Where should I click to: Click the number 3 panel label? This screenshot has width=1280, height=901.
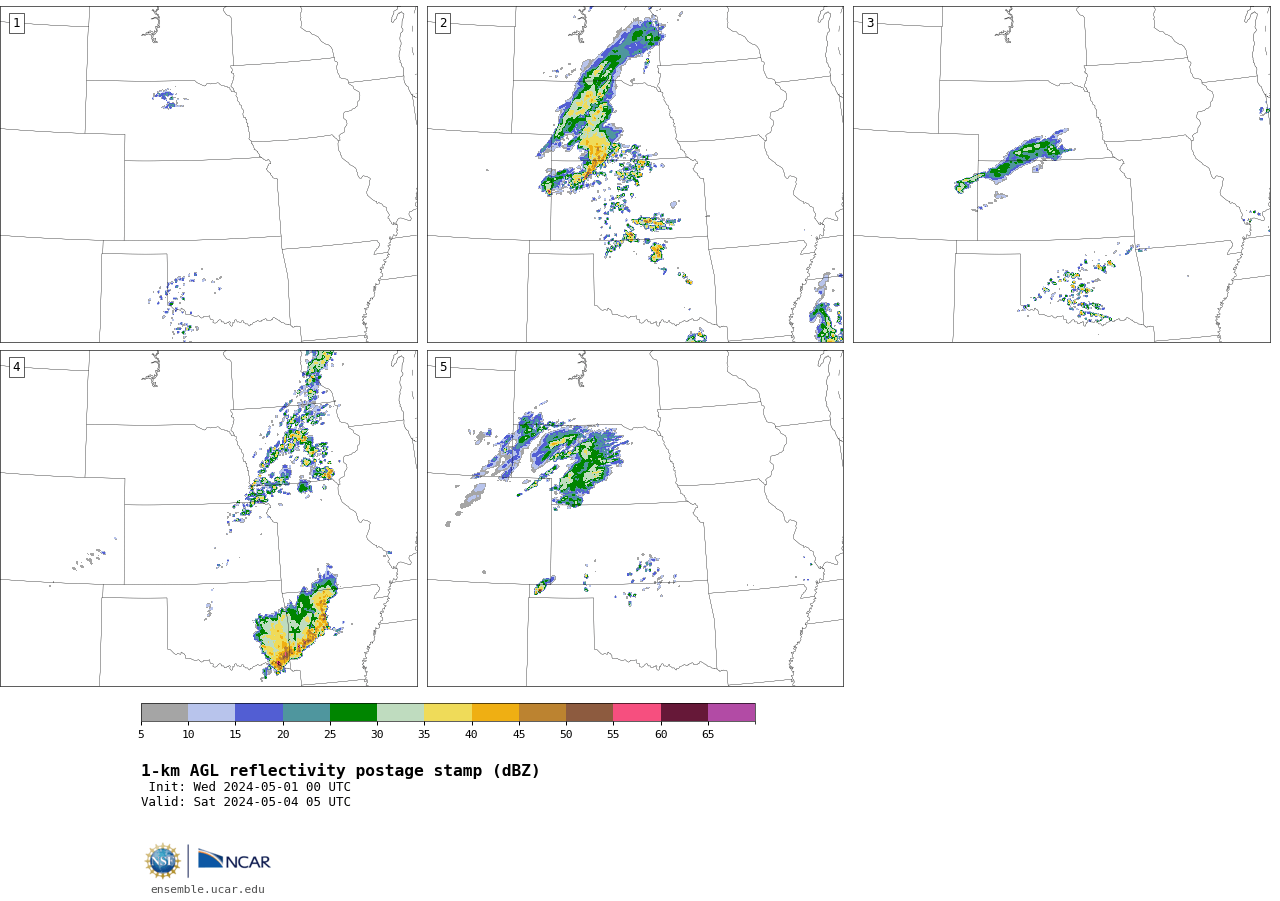tap(869, 23)
